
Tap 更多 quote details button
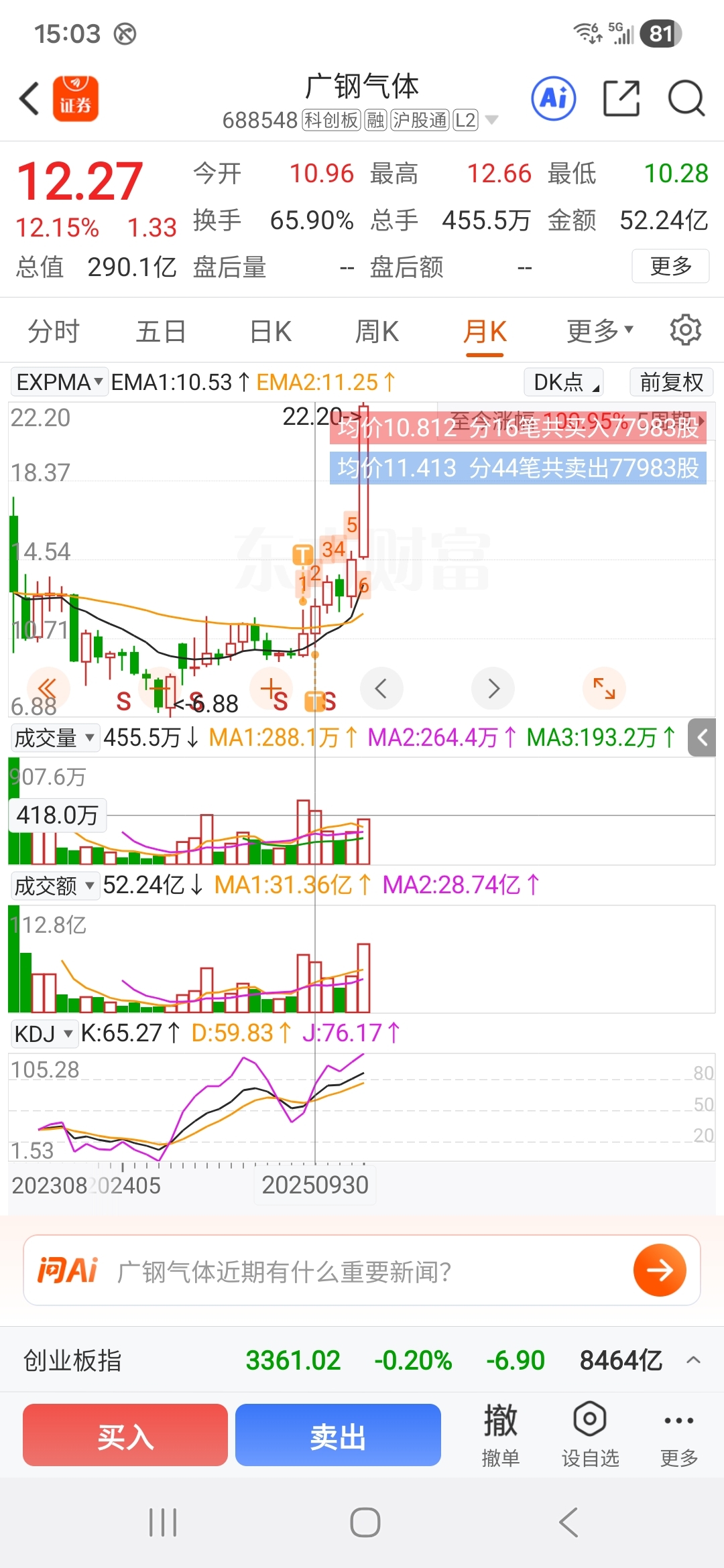(x=670, y=267)
